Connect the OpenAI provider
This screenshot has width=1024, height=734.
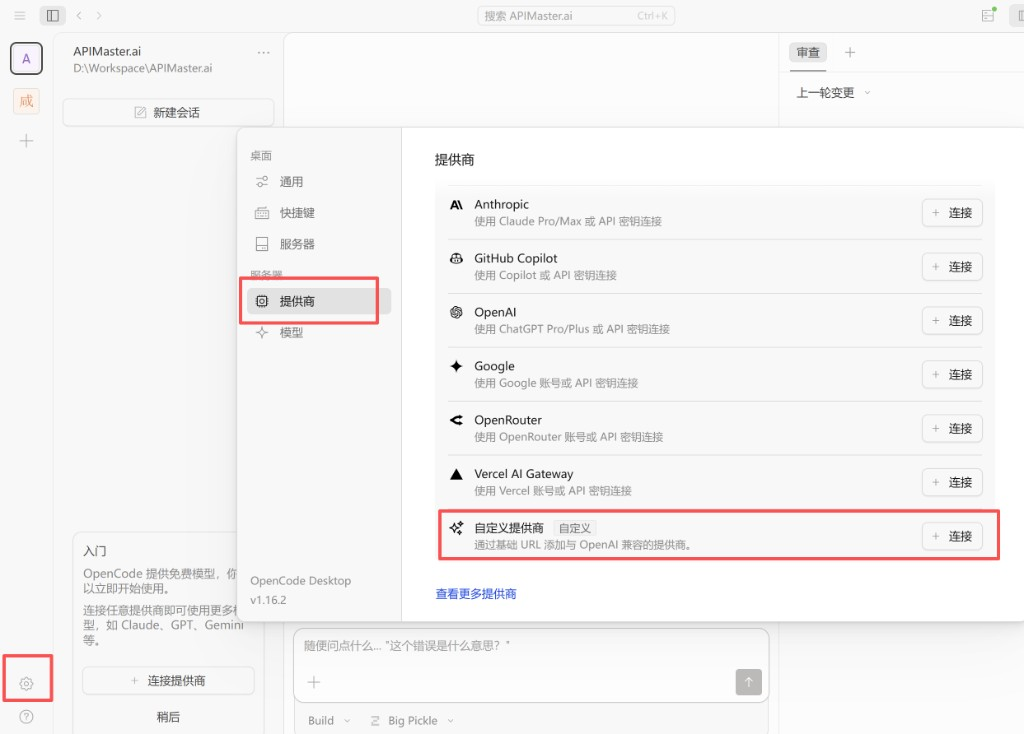[952, 321]
